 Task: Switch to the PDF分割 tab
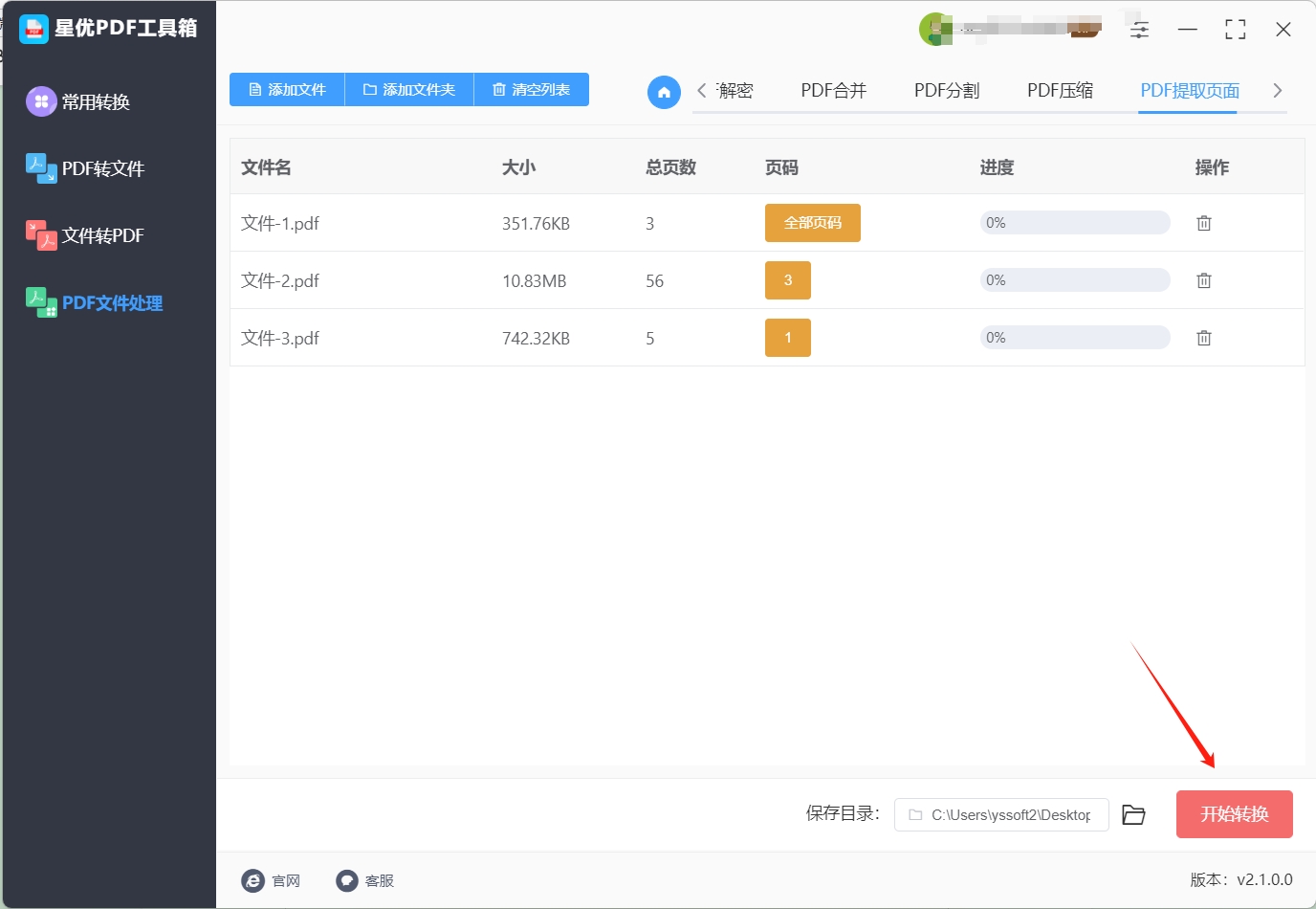(x=947, y=91)
